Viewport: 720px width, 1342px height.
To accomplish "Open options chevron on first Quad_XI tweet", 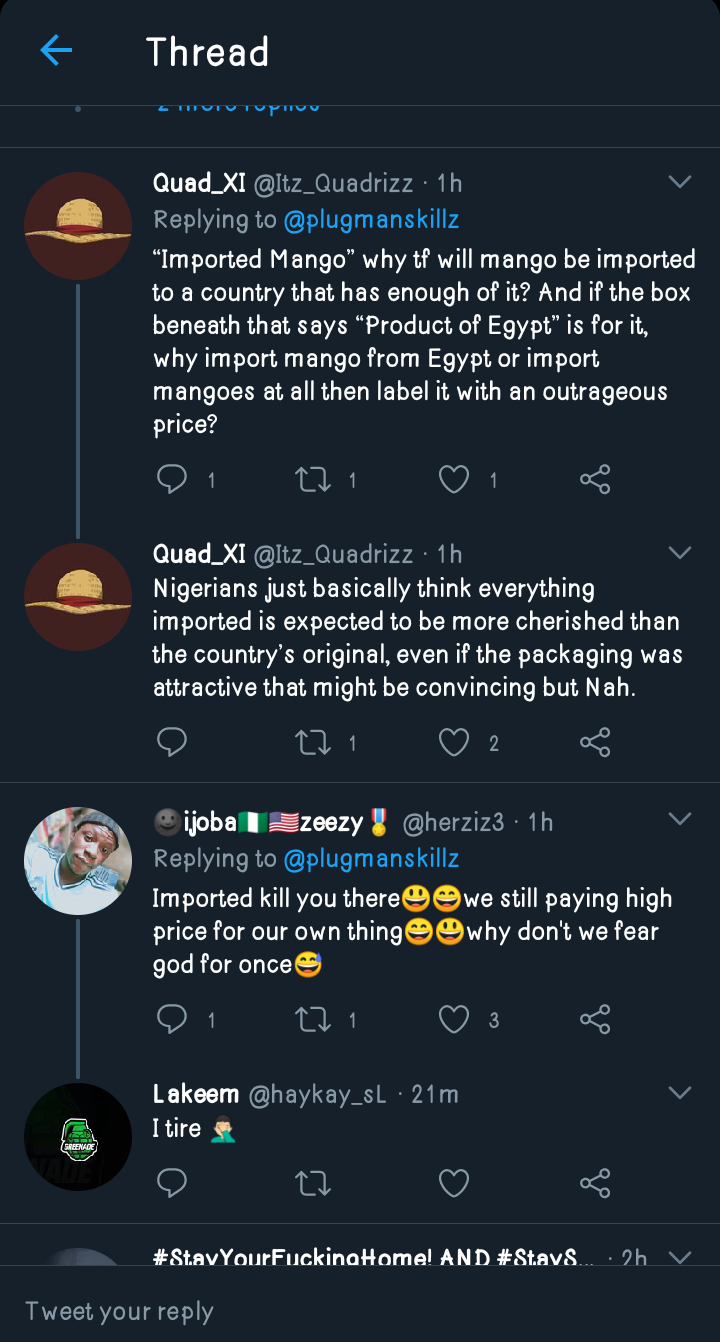I will (680, 182).
